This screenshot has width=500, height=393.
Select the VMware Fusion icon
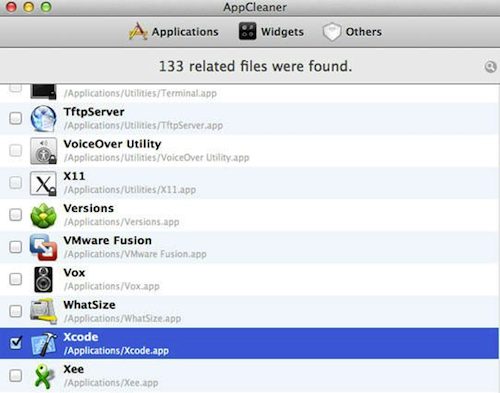(x=43, y=247)
